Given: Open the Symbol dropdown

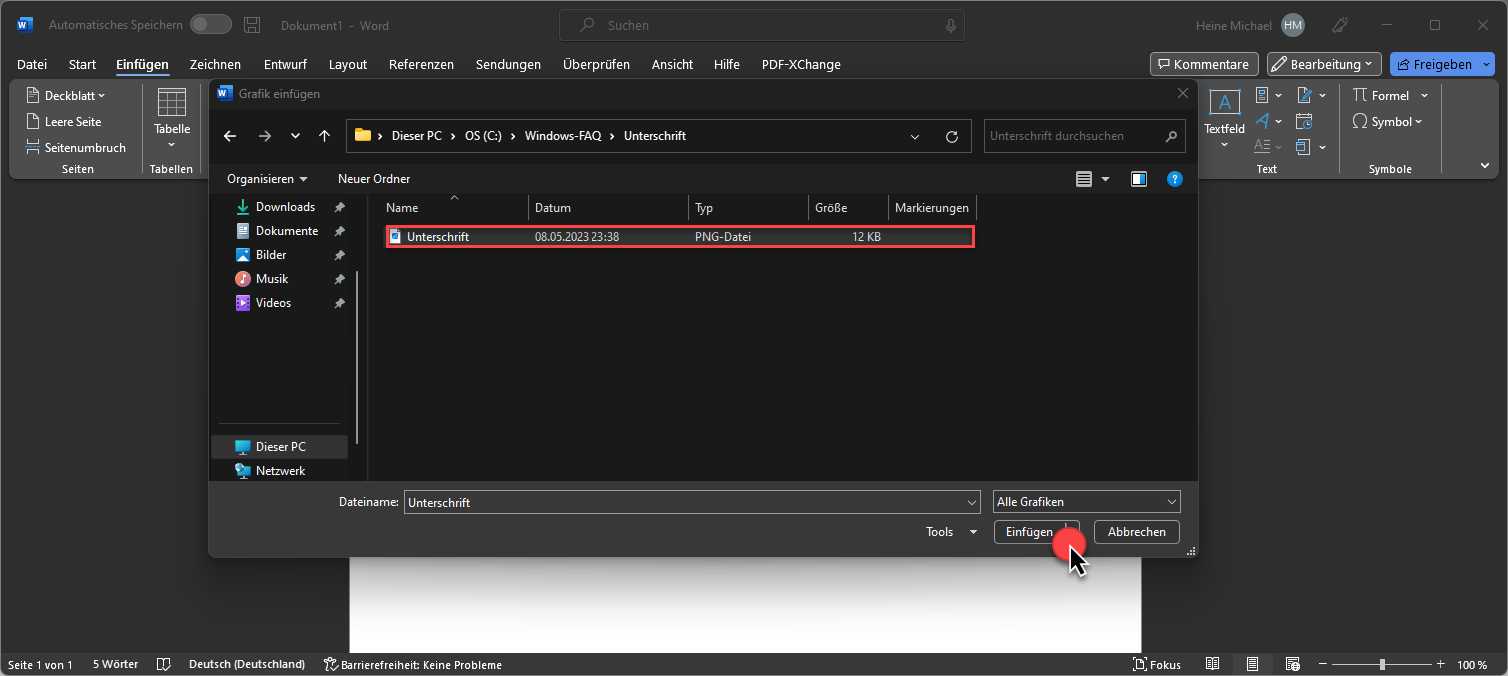Looking at the screenshot, I should [1388, 121].
